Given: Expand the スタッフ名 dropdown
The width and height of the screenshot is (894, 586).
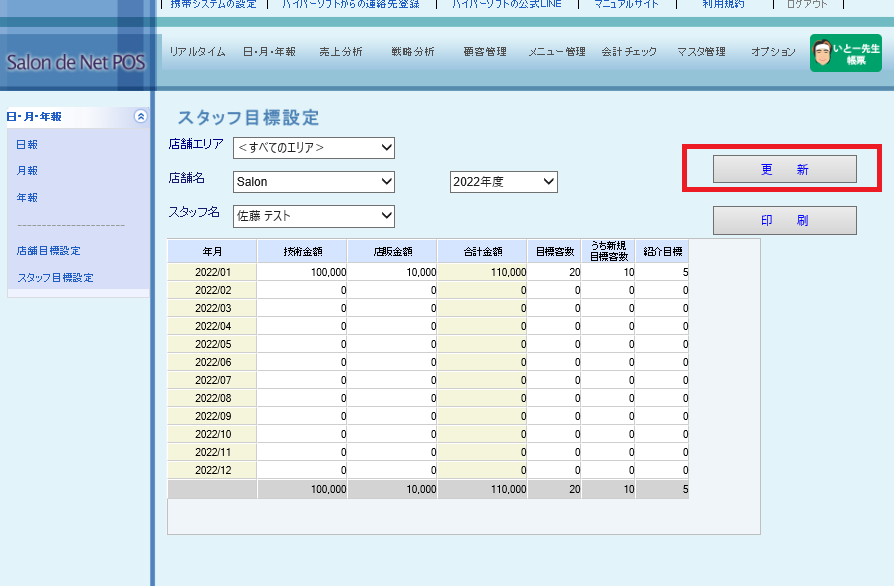Looking at the screenshot, I should (314, 216).
